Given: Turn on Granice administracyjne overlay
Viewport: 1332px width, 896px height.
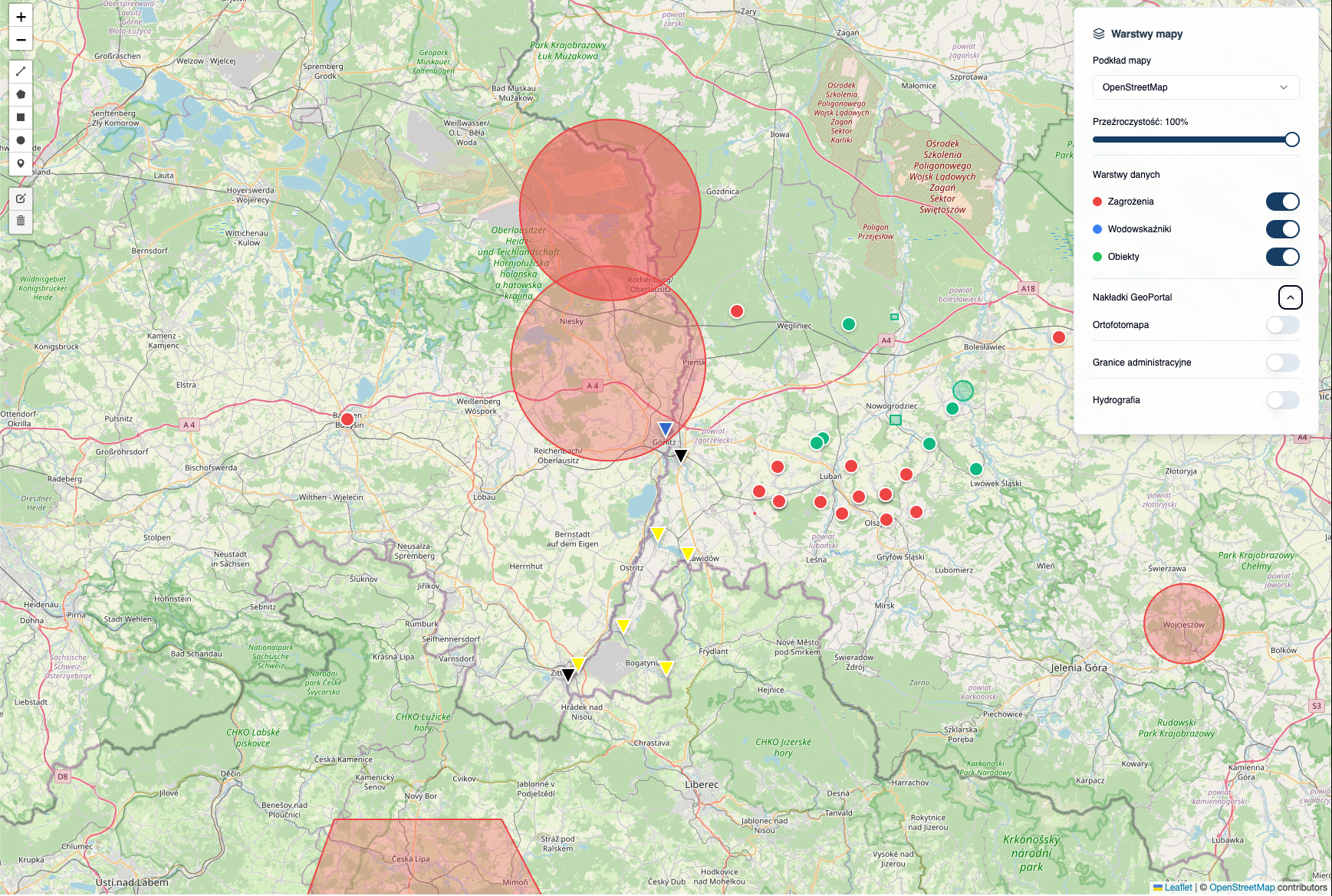Looking at the screenshot, I should [x=1282, y=363].
